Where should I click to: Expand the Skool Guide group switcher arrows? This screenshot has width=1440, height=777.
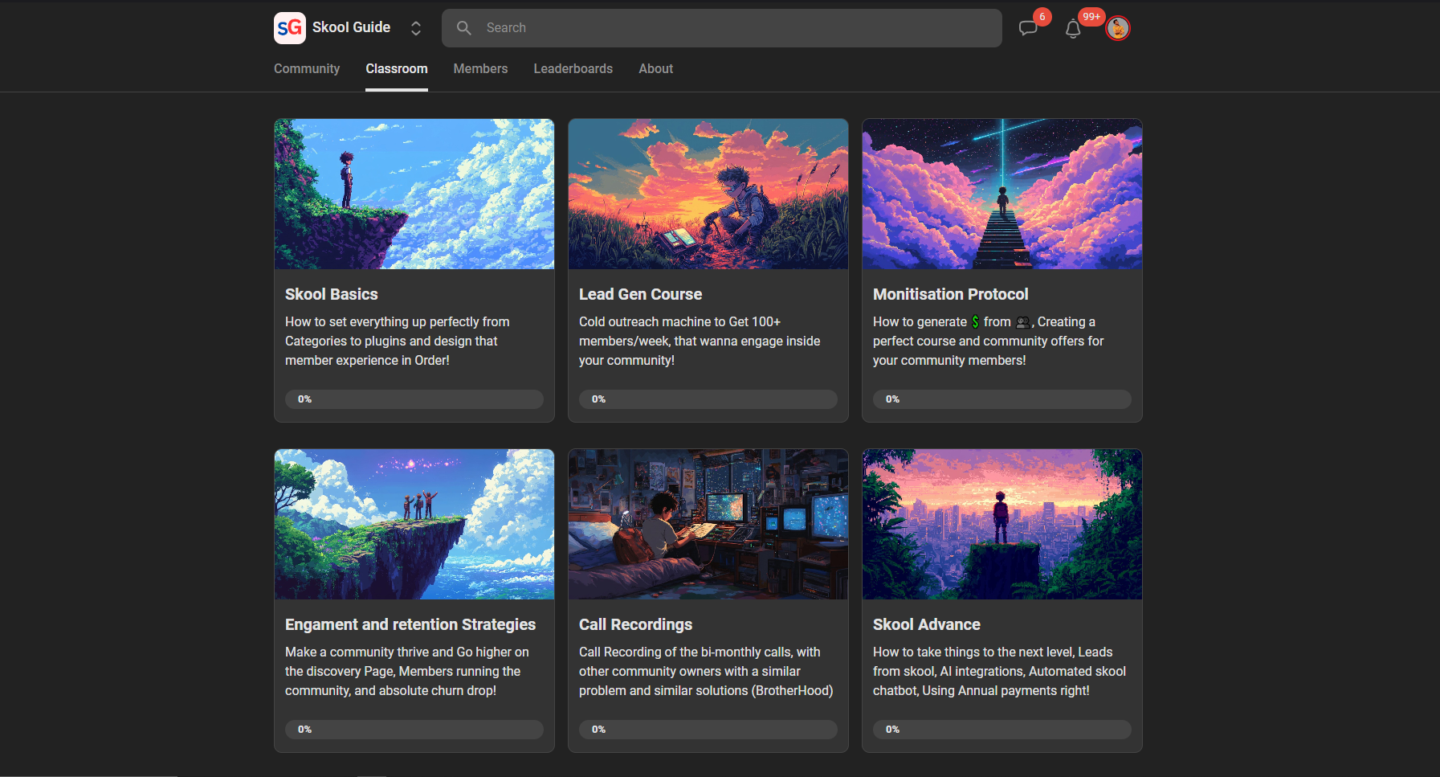click(416, 28)
